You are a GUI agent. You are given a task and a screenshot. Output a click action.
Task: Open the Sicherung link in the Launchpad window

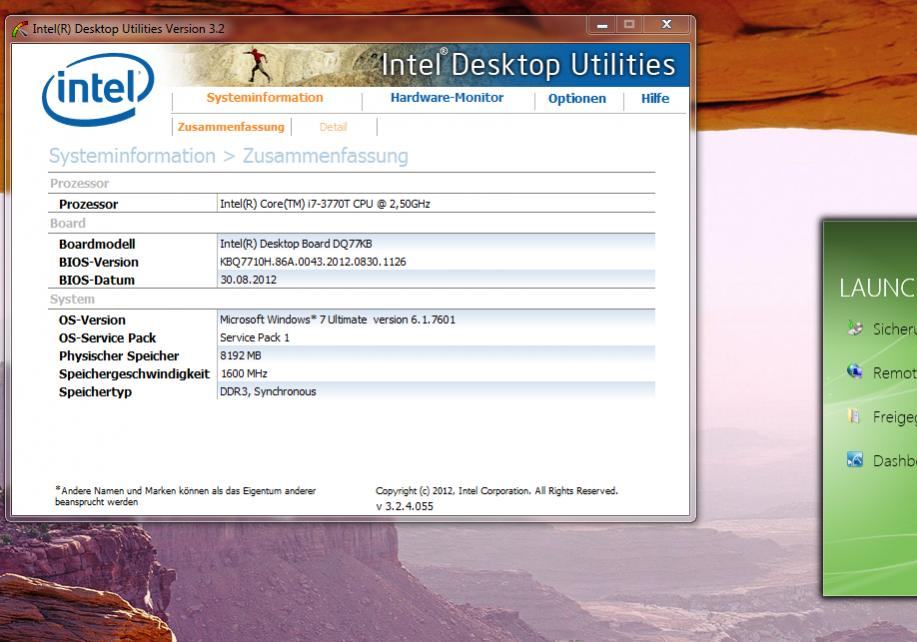click(894, 329)
